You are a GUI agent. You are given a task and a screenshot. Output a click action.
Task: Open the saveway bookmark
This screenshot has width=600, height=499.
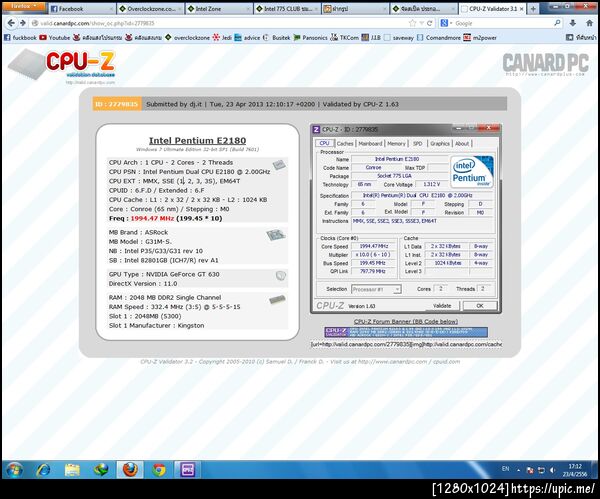click(x=399, y=38)
